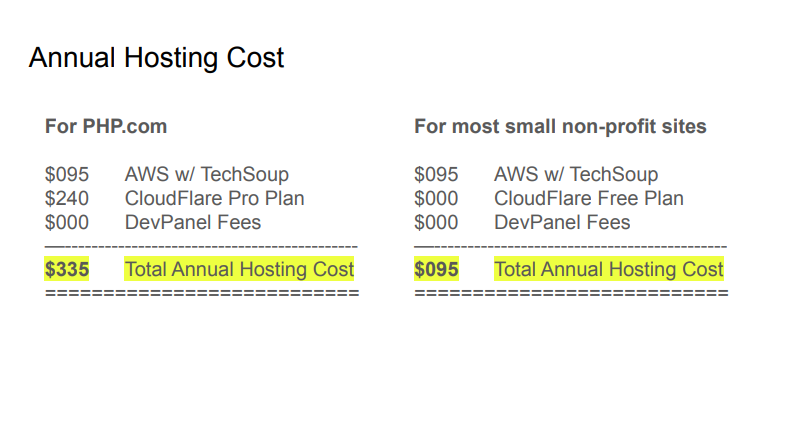Screen dimensions: 786x434
Task: Click the "For most small non-profit sites" heading
Action: [560, 127]
